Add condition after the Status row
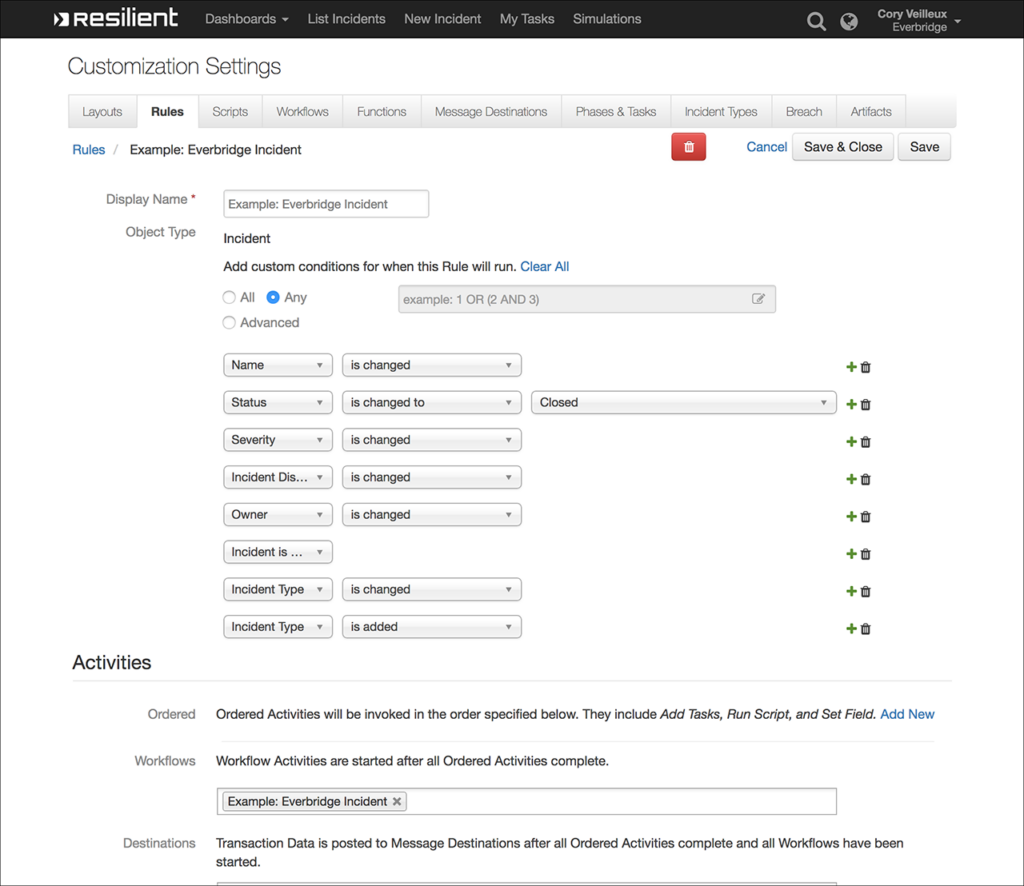Screen dimensions: 1024x886 pos(851,404)
